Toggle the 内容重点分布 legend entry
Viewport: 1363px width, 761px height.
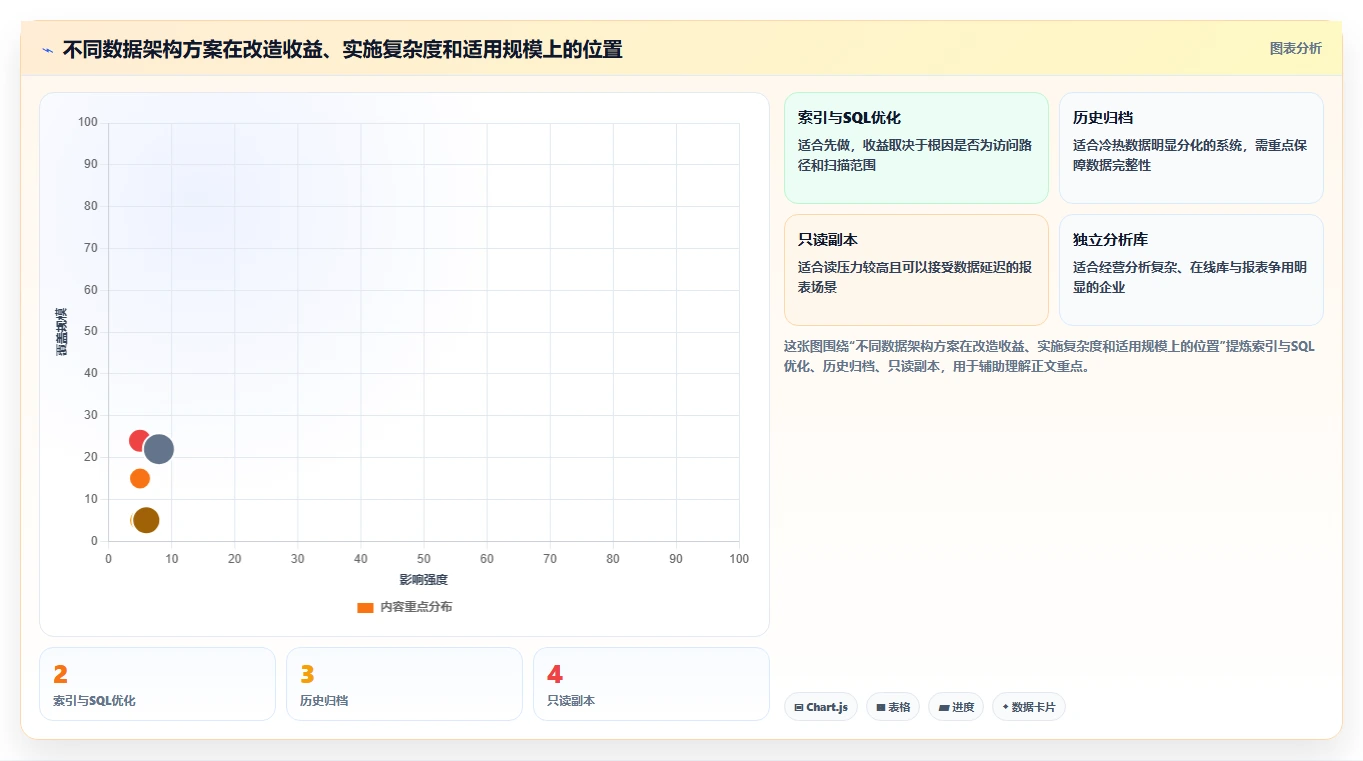404,607
